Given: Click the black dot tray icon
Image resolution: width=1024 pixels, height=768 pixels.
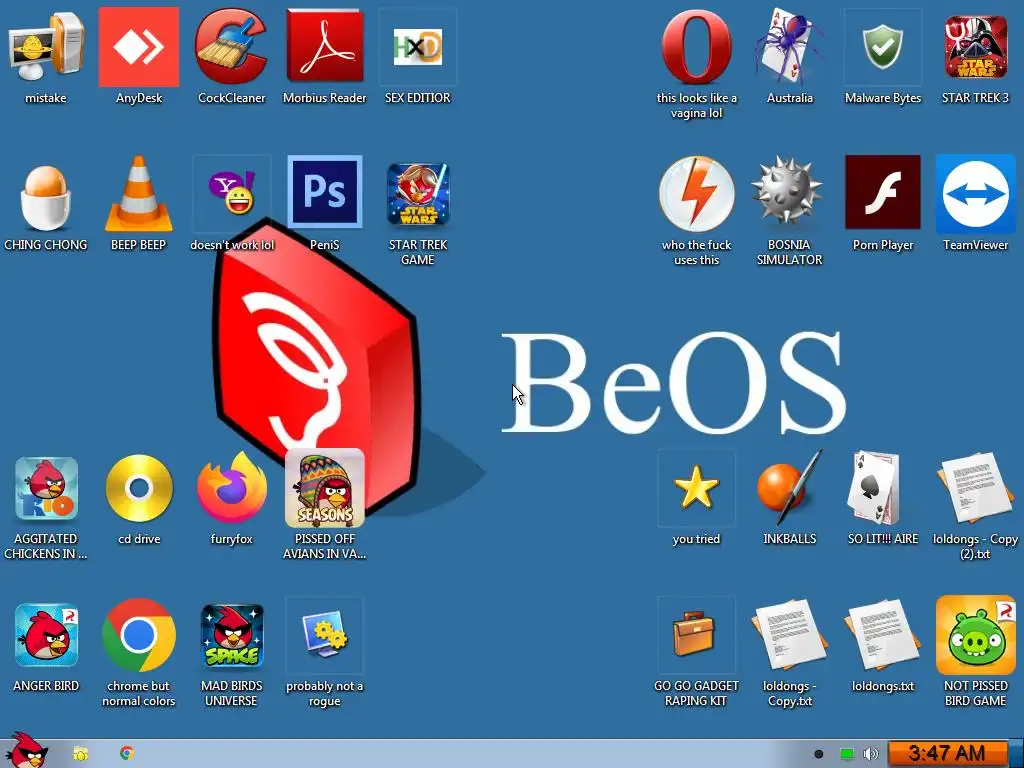Looking at the screenshot, I should (818, 754).
